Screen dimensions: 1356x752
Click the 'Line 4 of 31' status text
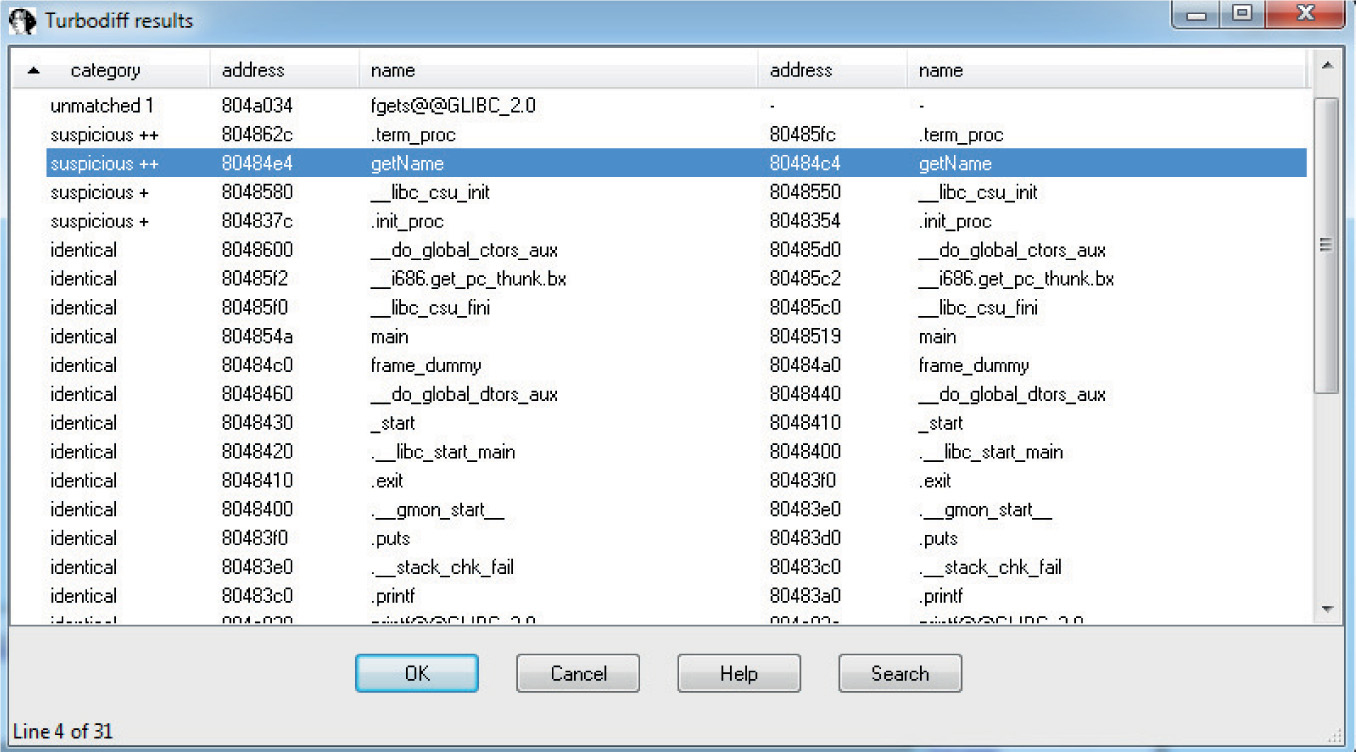(63, 732)
